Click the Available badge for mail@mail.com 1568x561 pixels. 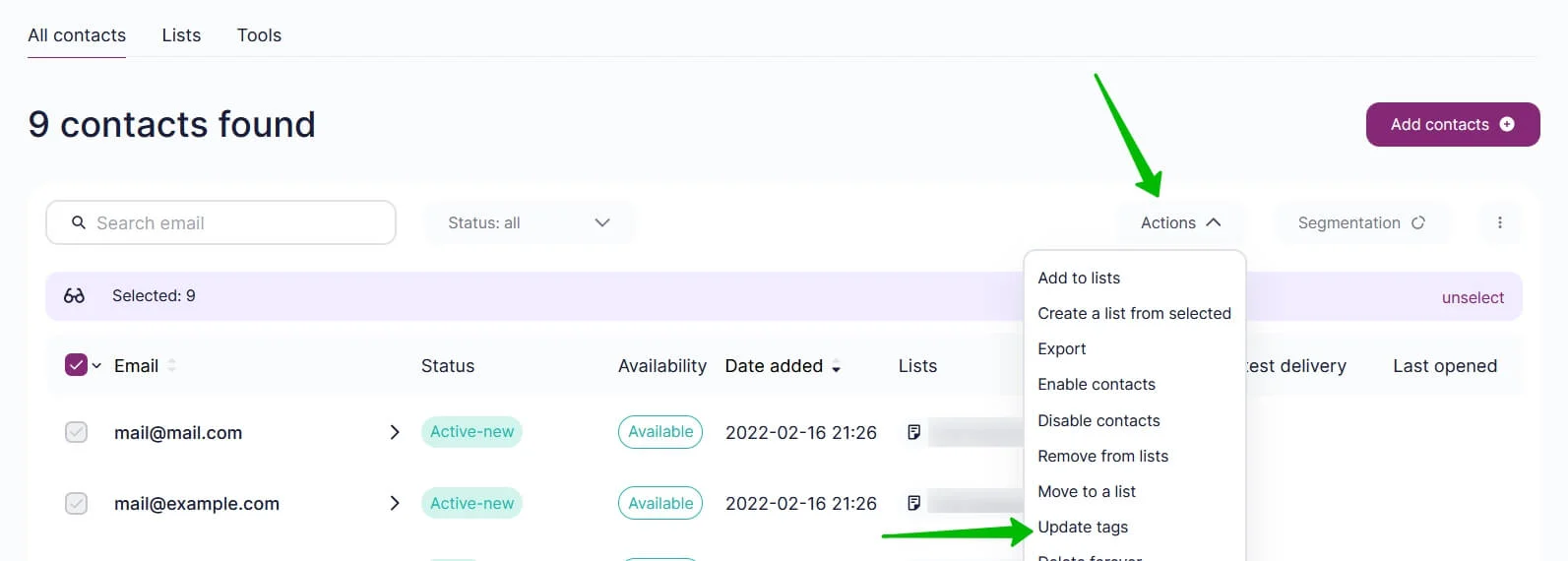660,431
